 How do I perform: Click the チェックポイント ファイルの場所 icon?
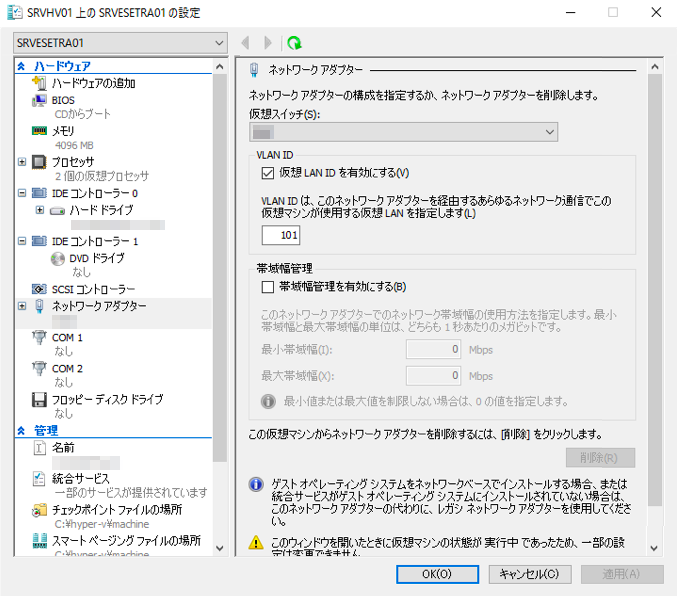39,510
